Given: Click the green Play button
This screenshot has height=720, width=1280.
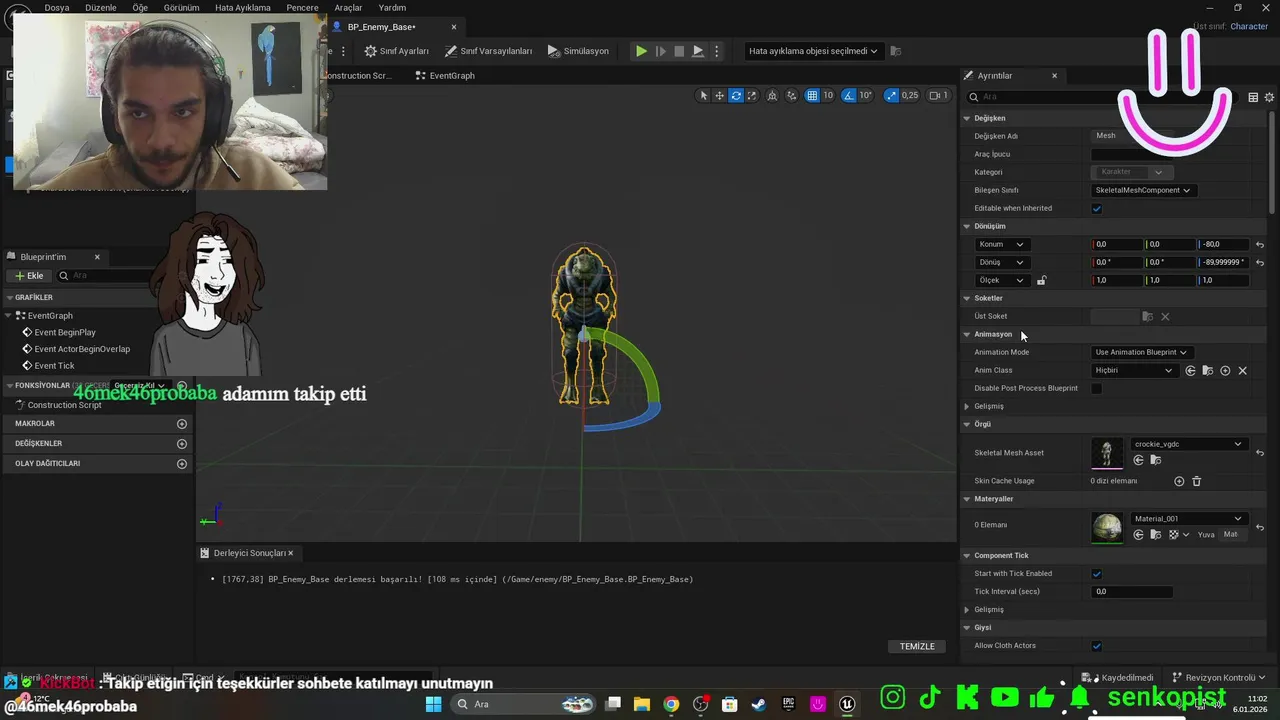Looking at the screenshot, I should coord(641,51).
